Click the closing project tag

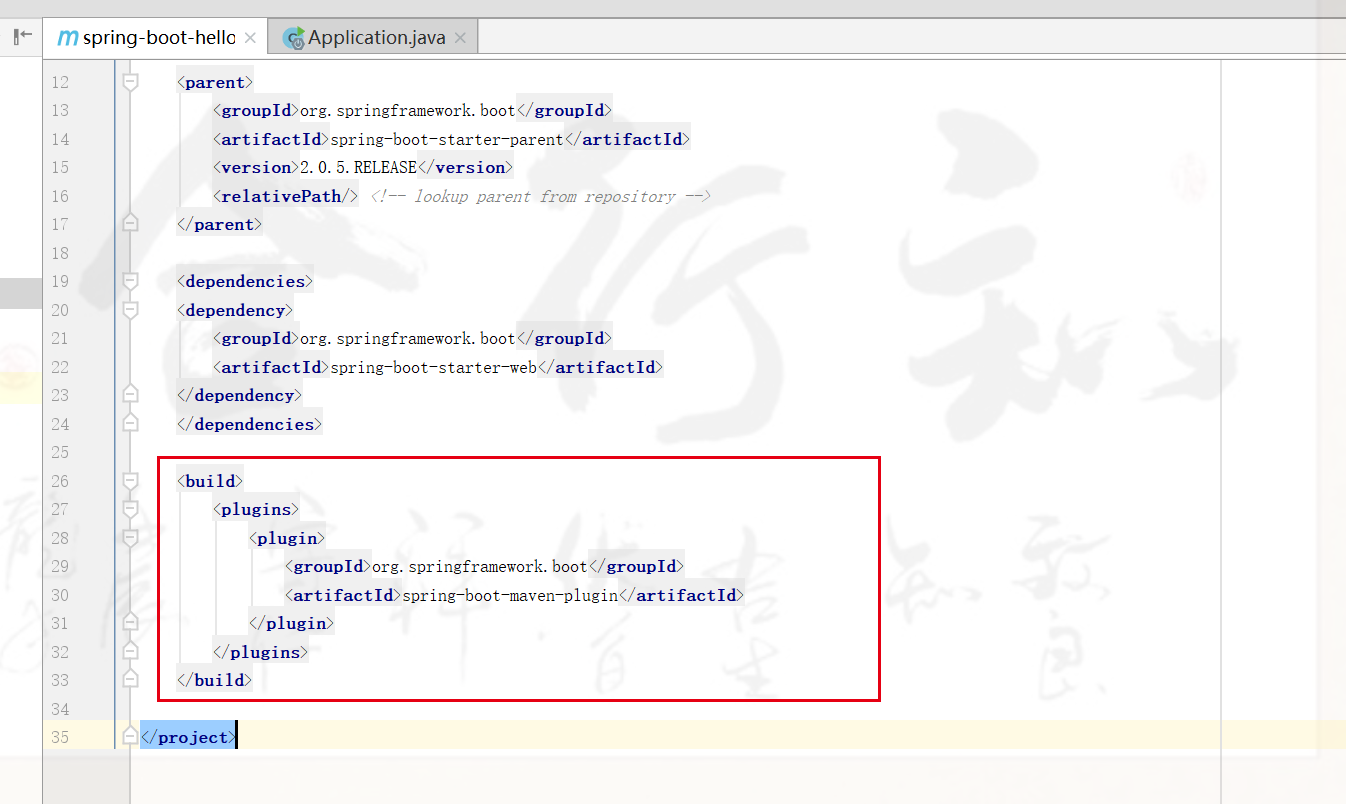coord(188,737)
